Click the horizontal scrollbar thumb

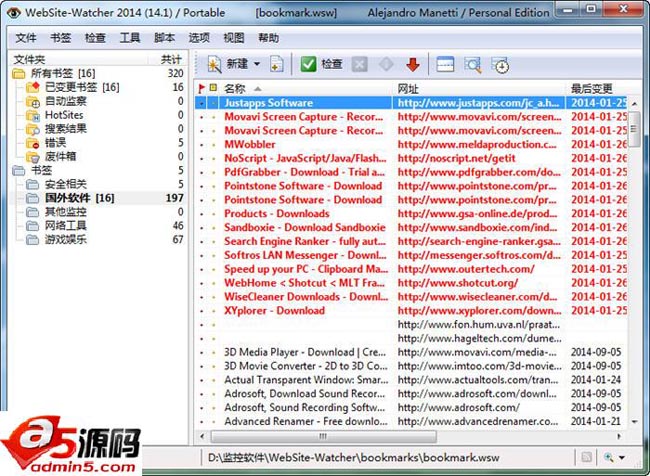click(323, 436)
